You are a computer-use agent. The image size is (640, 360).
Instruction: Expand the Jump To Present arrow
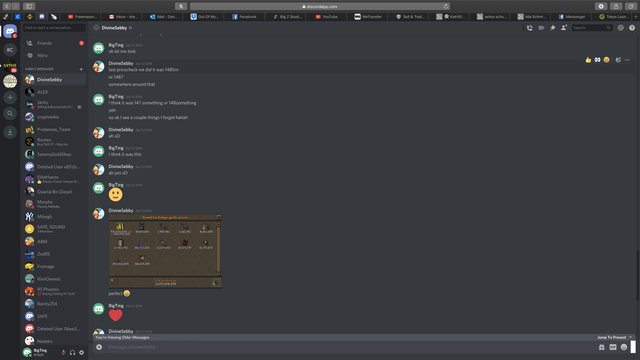point(631,337)
